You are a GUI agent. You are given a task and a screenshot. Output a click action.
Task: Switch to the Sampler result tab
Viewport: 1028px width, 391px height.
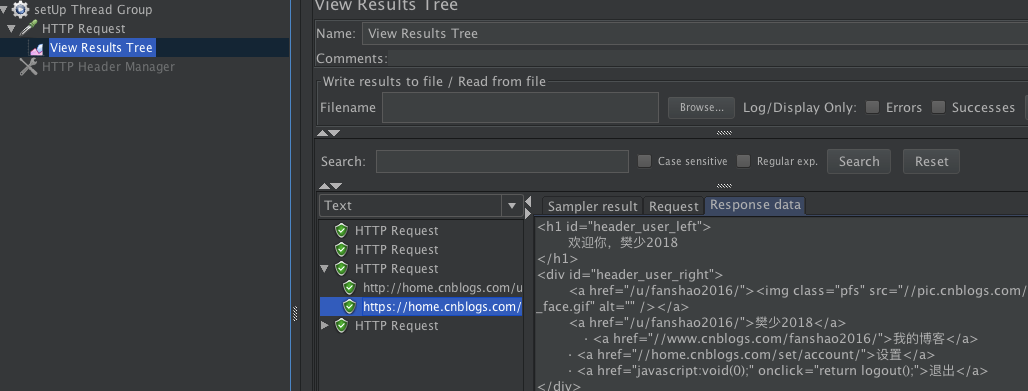pos(593,206)
